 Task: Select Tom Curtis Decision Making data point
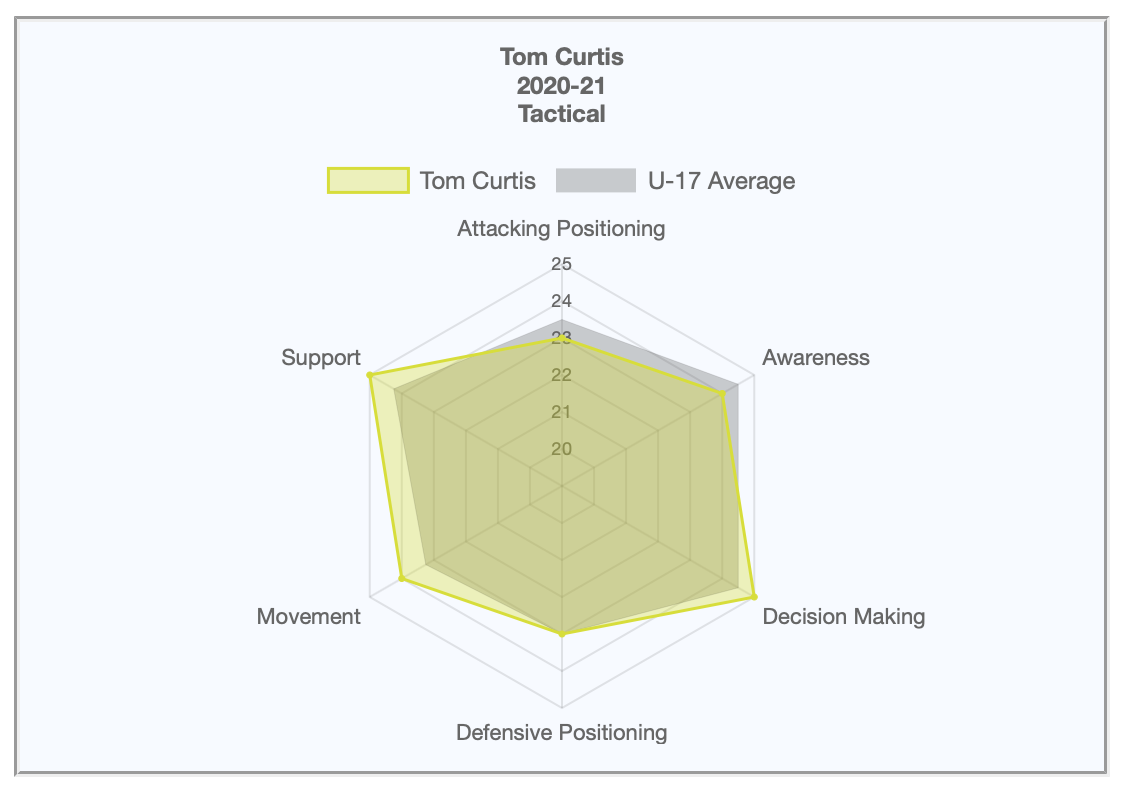tap(754, 597)
